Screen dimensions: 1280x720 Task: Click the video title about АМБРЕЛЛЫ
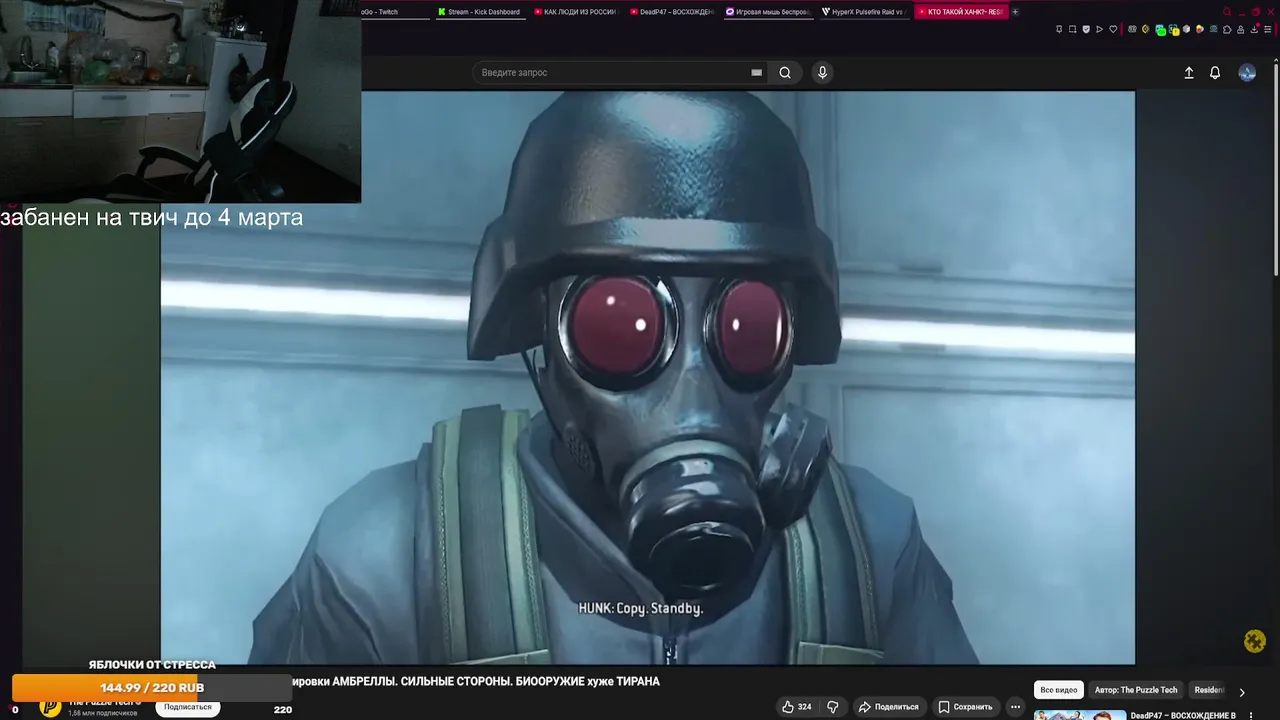(475, 681)
